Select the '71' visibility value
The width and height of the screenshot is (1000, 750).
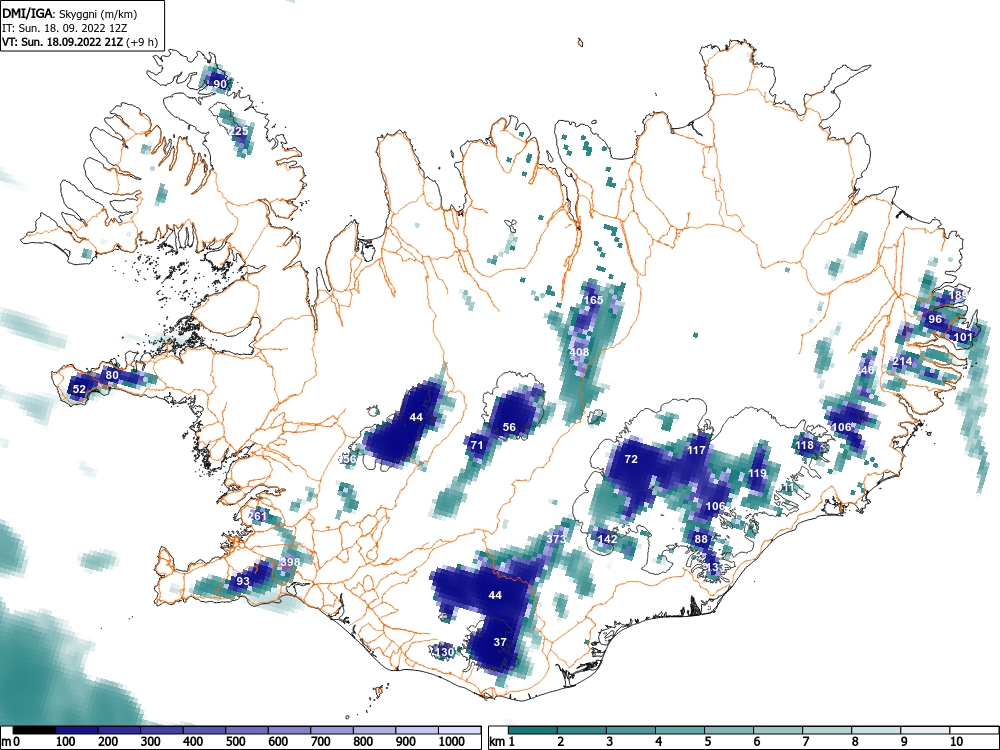[x=477, y=445]
